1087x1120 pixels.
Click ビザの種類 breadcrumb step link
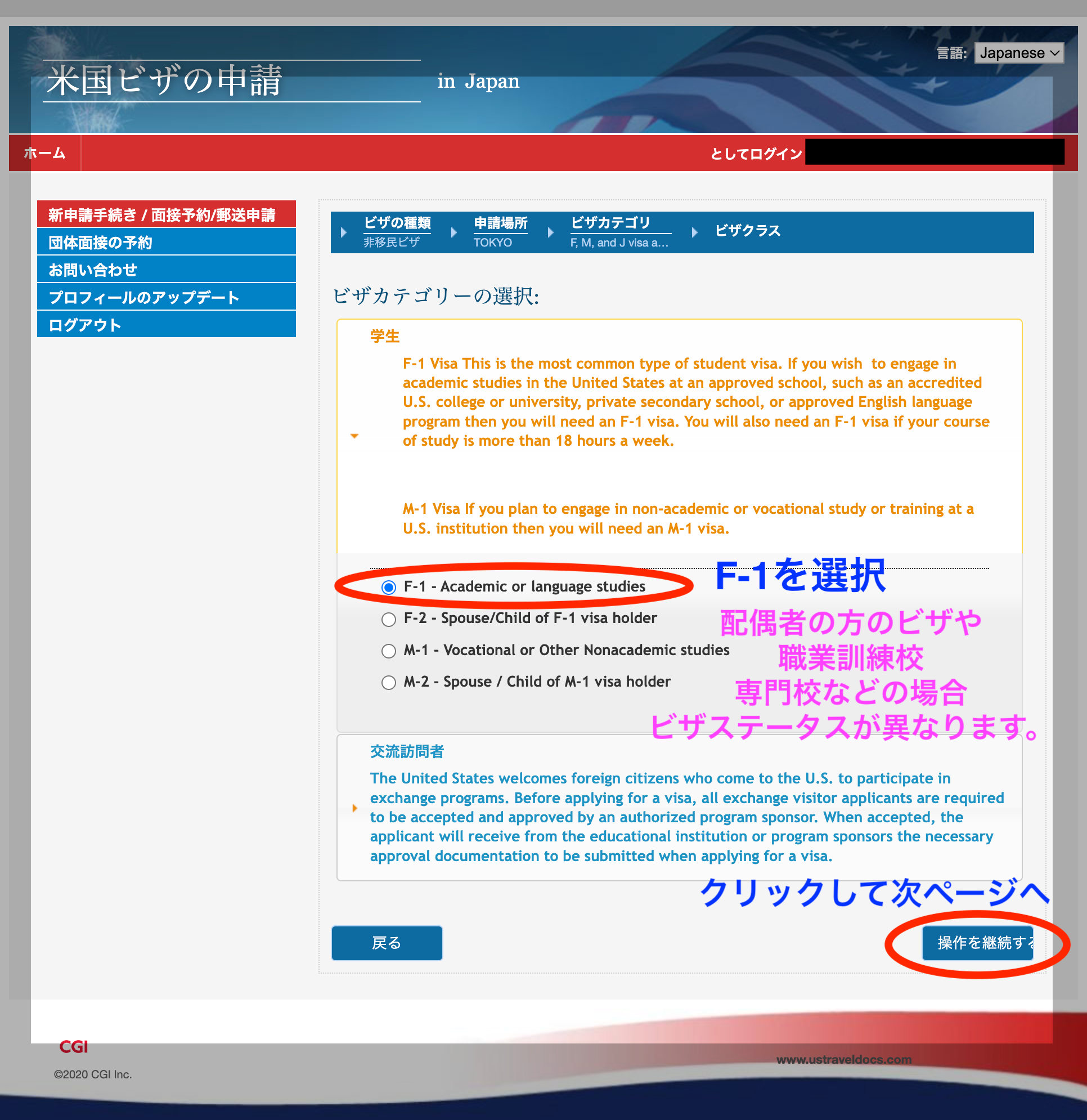click(x=398, y=223)
